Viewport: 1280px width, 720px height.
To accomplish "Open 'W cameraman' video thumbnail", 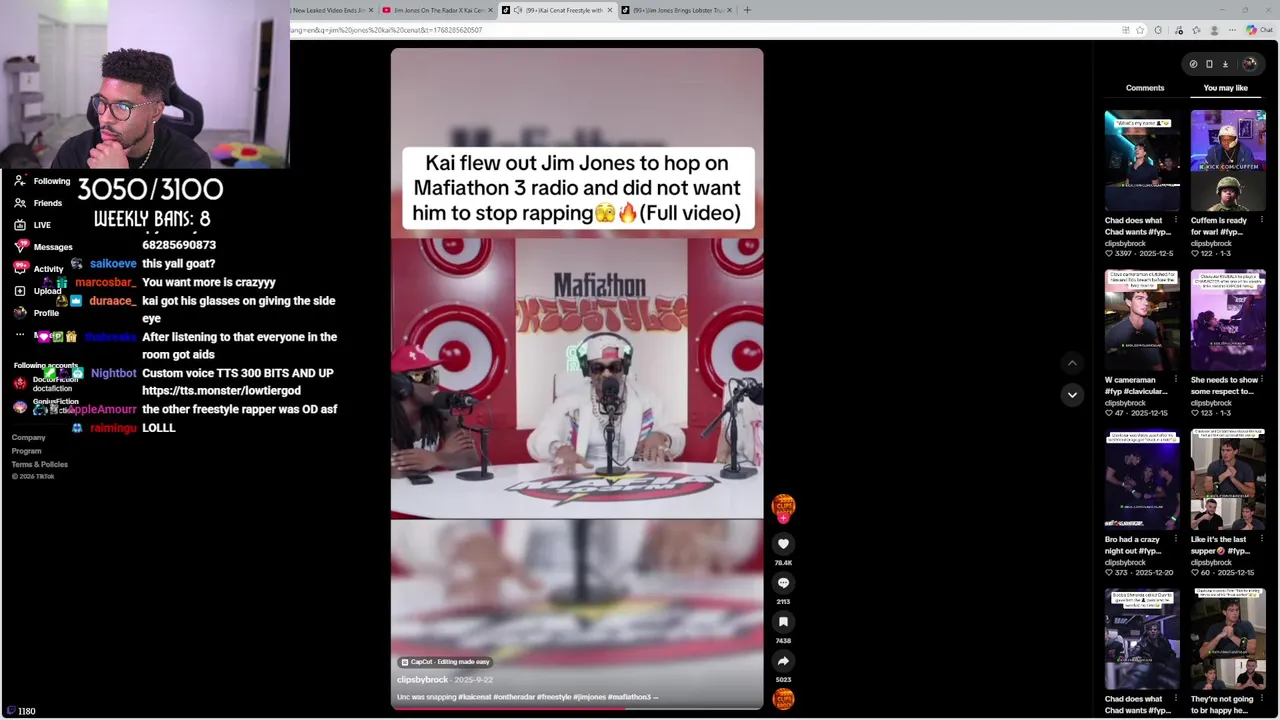I will [1142, 320].
